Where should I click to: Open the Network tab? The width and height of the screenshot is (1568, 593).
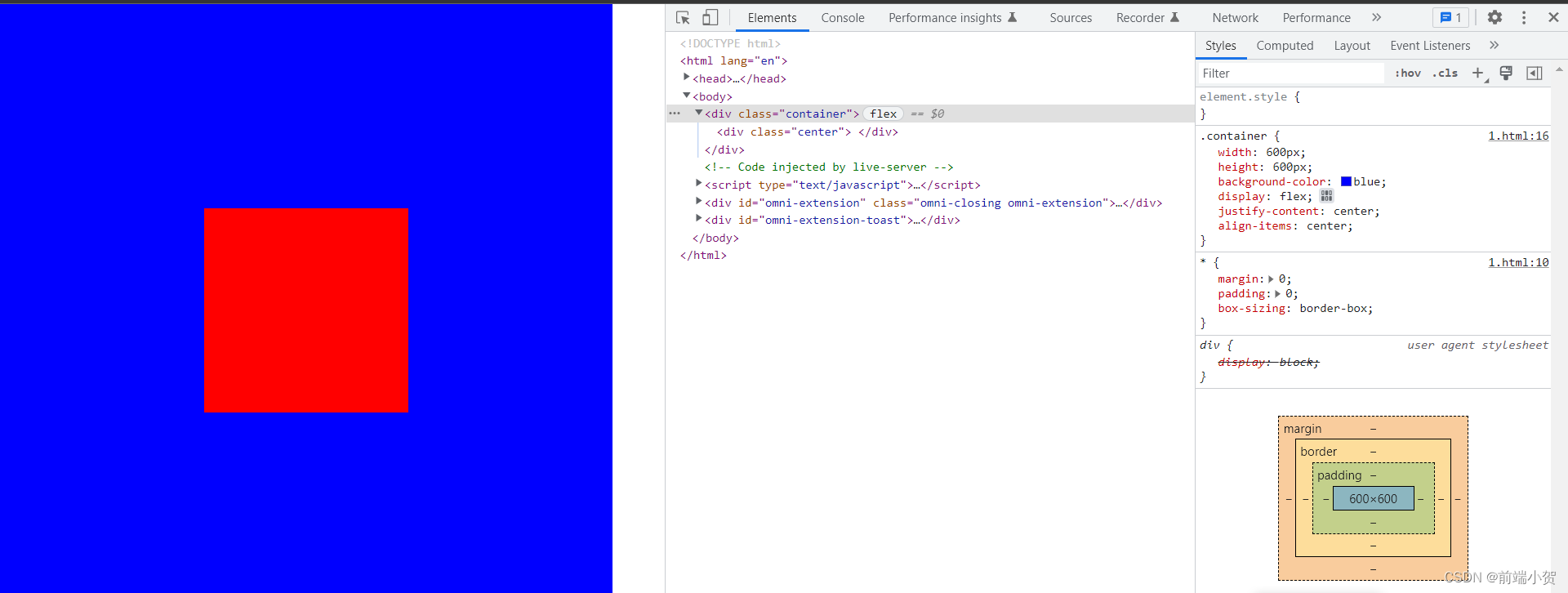pyautogui.click(x=1235, y=17)
